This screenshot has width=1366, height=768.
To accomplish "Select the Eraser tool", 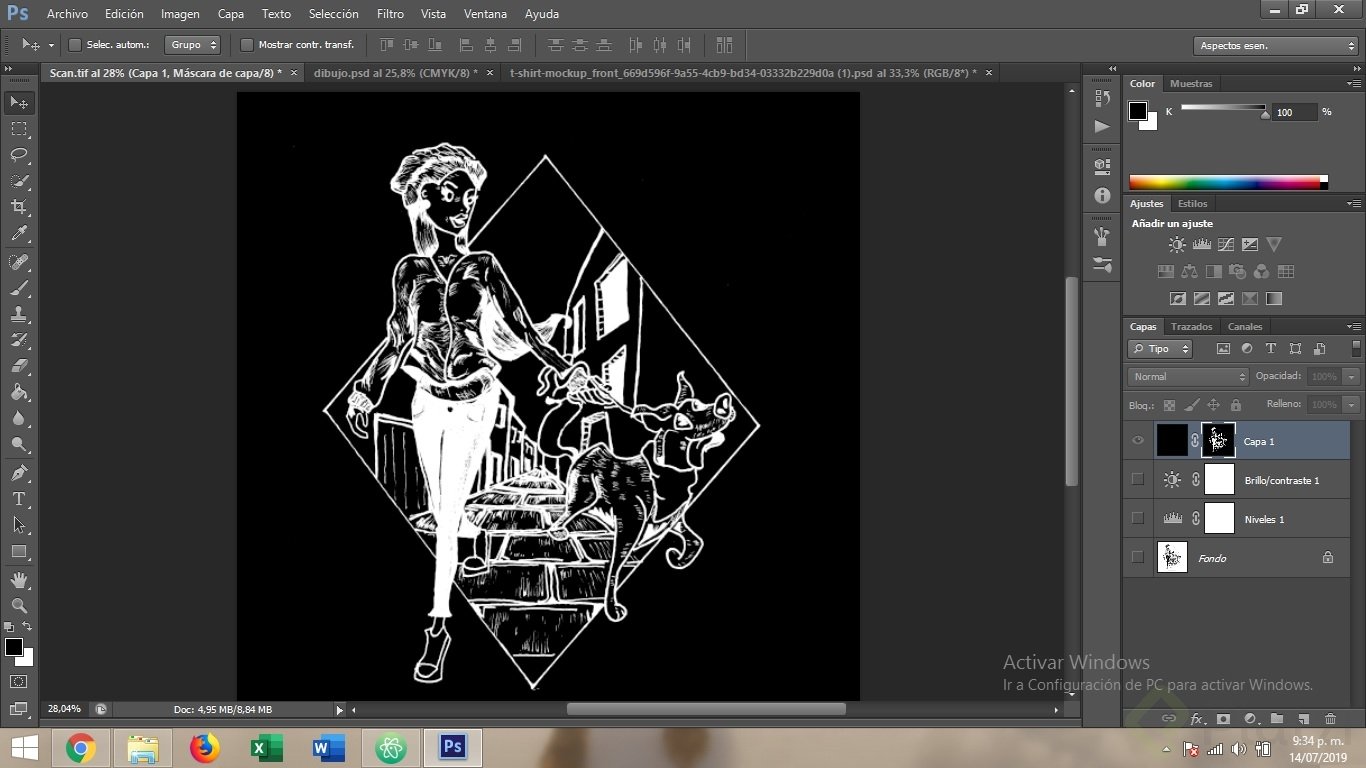I will coord(19,366).
